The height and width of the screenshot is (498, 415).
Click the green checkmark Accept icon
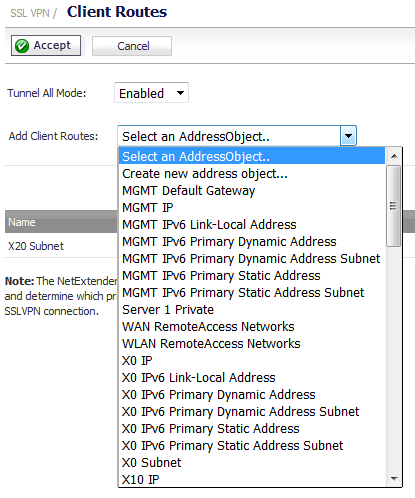tap(22, 46)
